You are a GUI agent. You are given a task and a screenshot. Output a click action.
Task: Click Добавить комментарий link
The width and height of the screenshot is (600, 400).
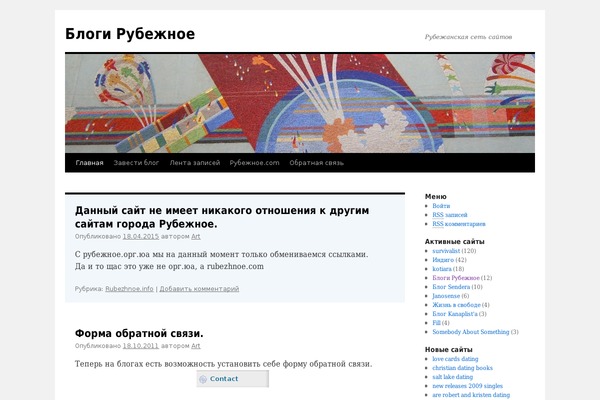(x=199, y=289)
